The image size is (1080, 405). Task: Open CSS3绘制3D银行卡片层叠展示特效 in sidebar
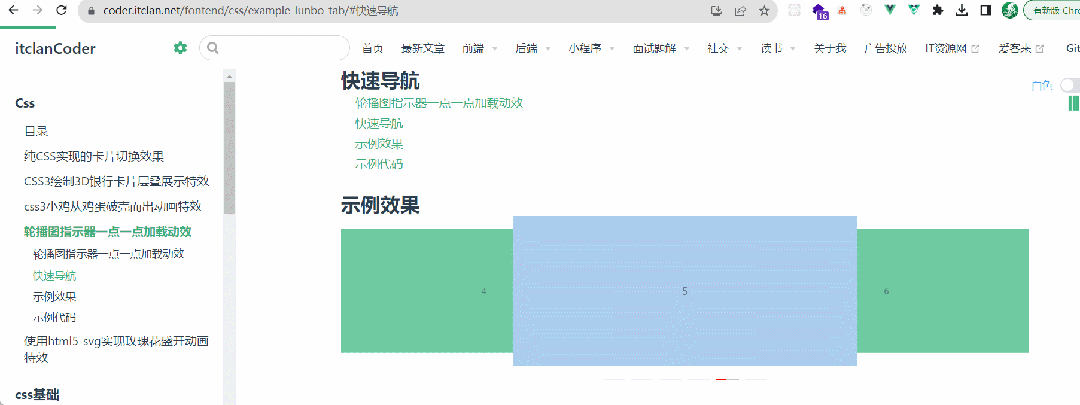116,181
